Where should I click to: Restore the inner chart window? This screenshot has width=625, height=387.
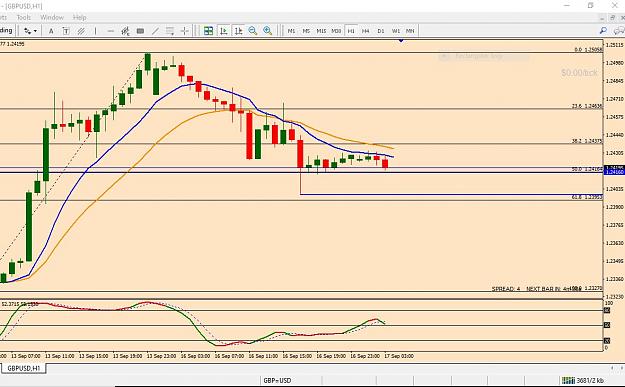[613, 18]
